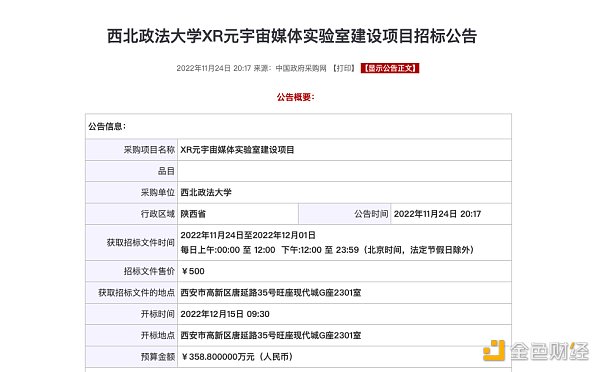Click the 招标文件售价 label cell

[x=132, y=271]
